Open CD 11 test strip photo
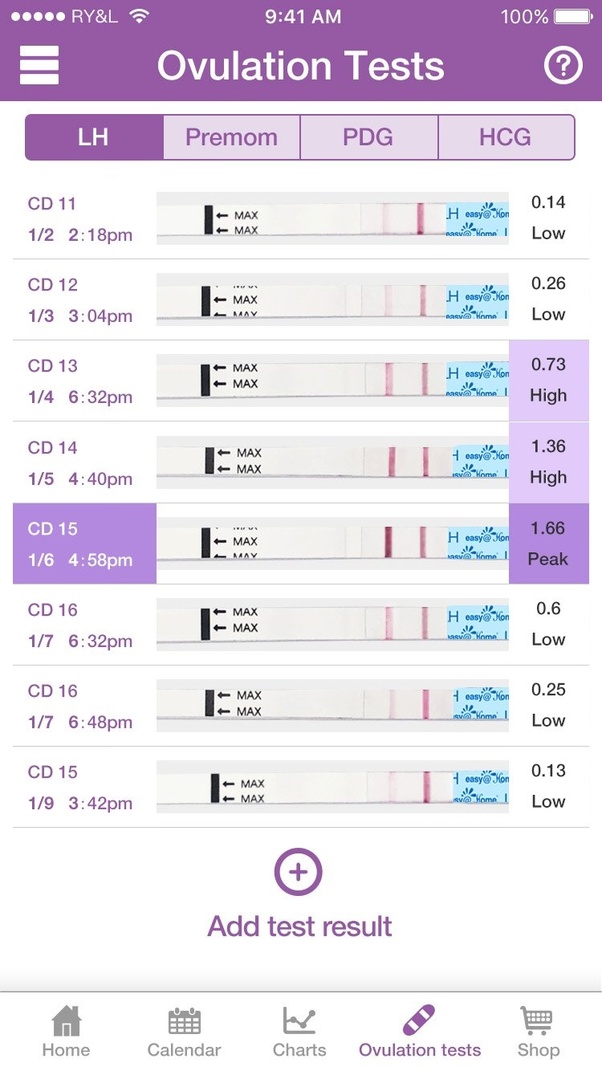The height and width of the screenshot is (1071, 602). 332,218
